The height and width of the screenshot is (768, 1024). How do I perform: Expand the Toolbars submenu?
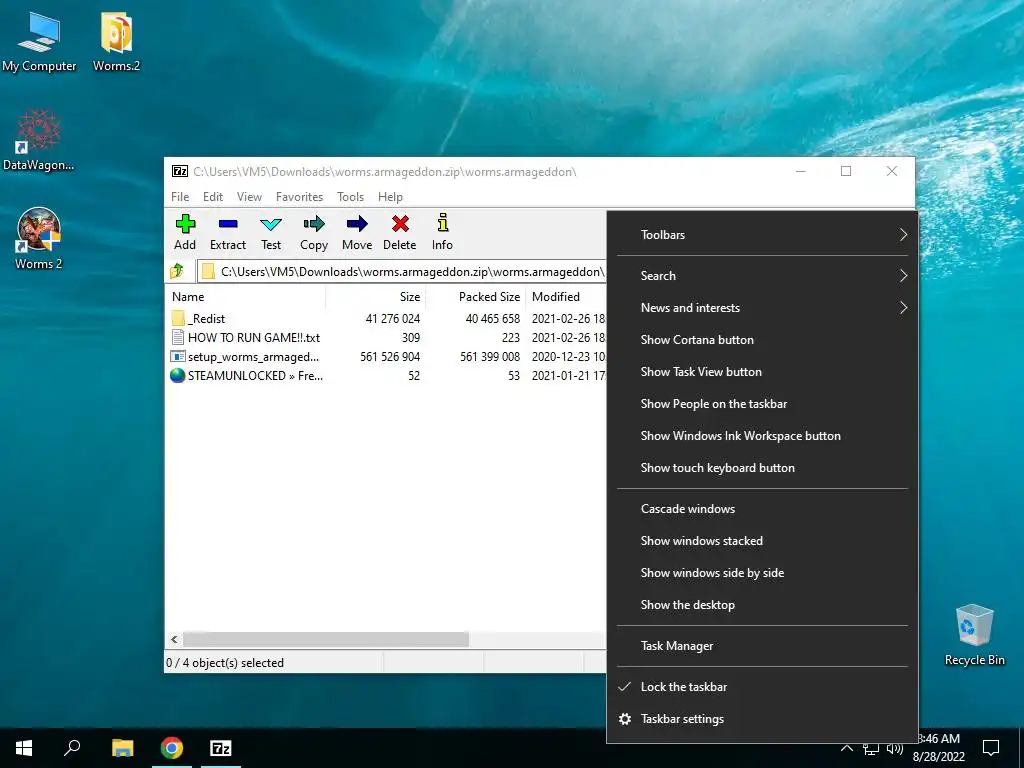(x=762, y=234)
